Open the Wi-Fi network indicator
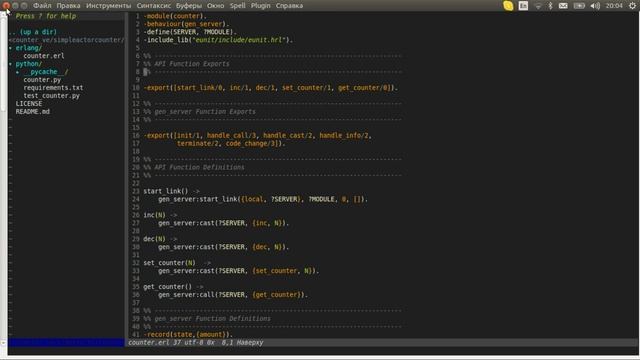 pos(538,6)
